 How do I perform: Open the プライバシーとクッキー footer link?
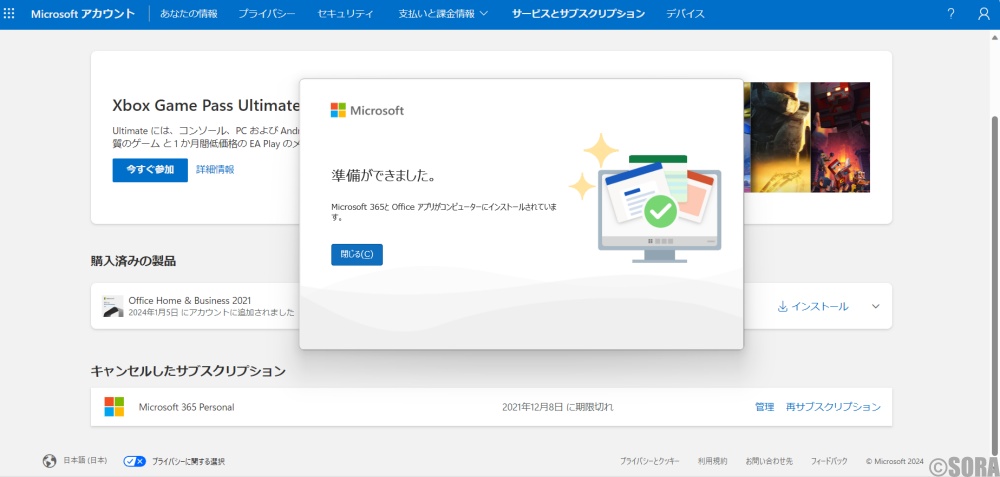[x=650, y=461]
